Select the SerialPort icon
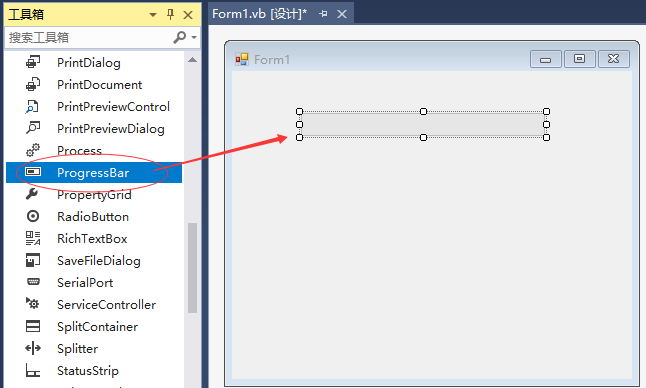The image size is (646, 388). (33, 282)
